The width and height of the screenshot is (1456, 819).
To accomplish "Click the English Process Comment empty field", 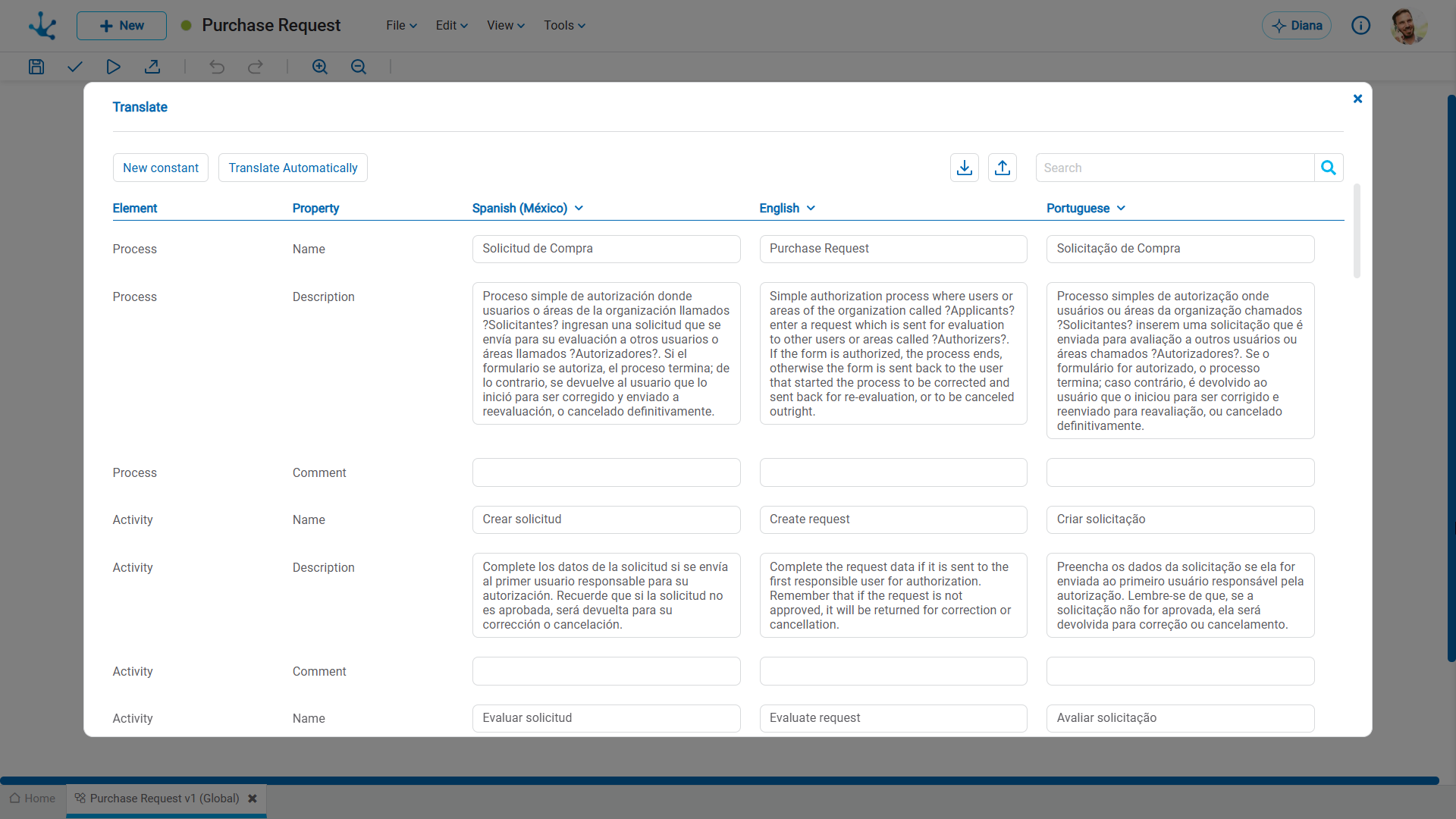I will tap(893, 472).
